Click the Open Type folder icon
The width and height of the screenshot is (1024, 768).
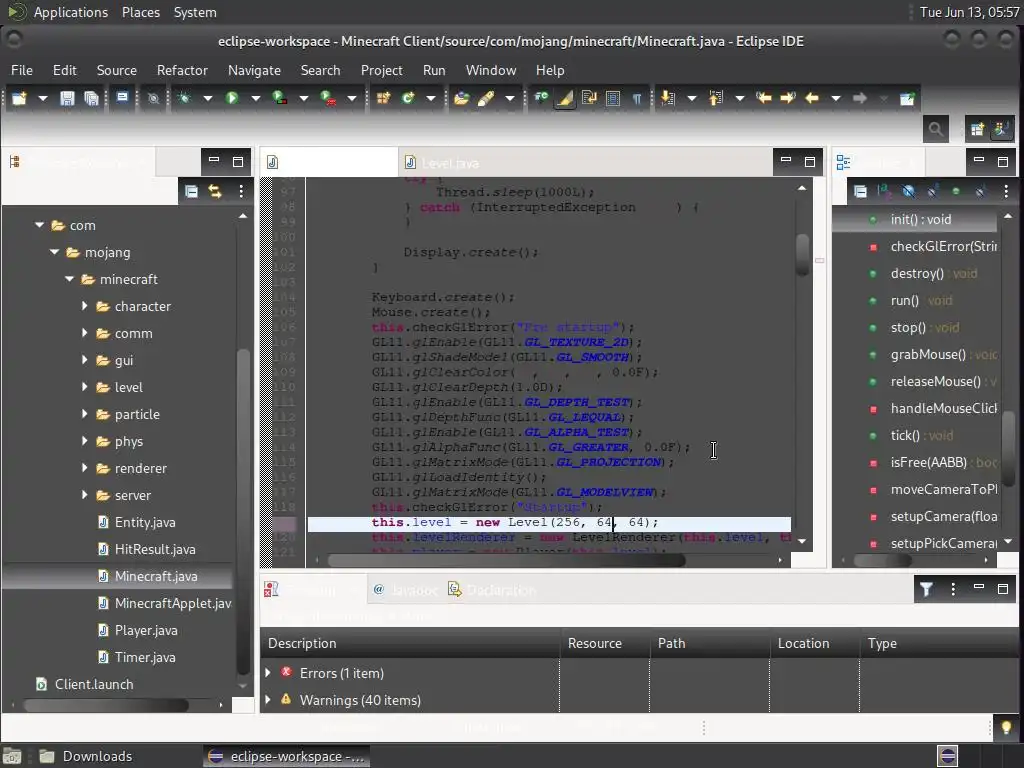pyautogui.click(x=462, y=98)
